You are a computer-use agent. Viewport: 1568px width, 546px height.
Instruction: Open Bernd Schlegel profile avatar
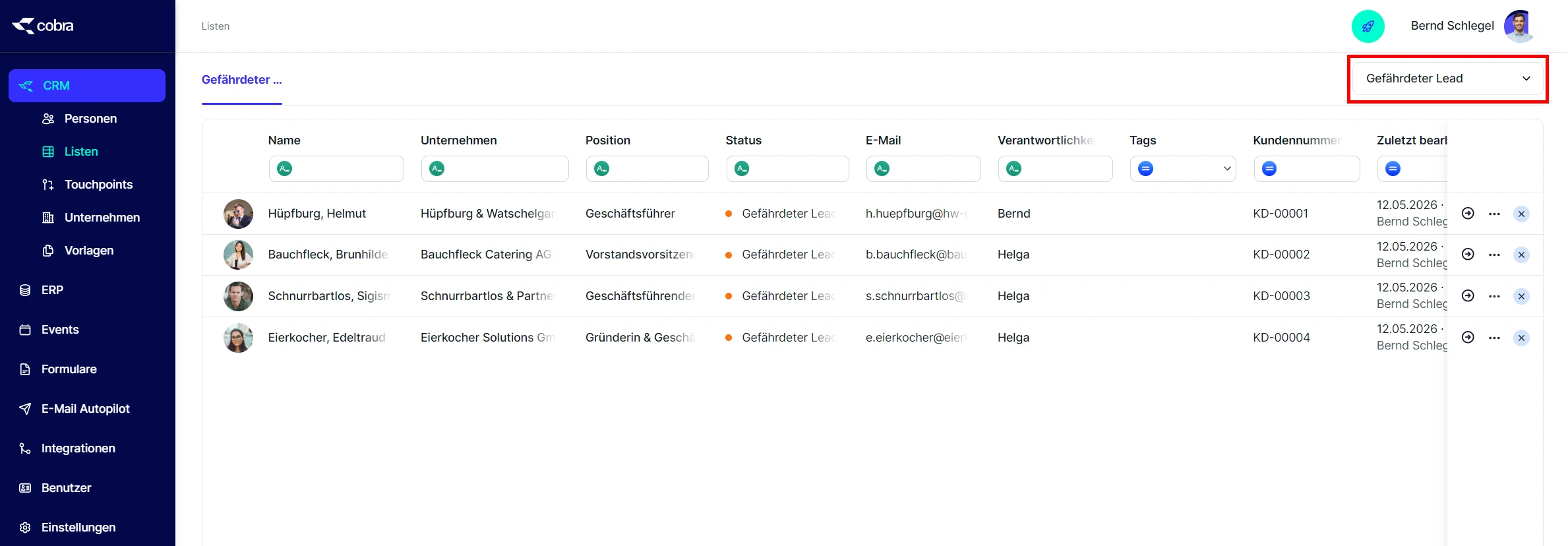point(1519,26)
